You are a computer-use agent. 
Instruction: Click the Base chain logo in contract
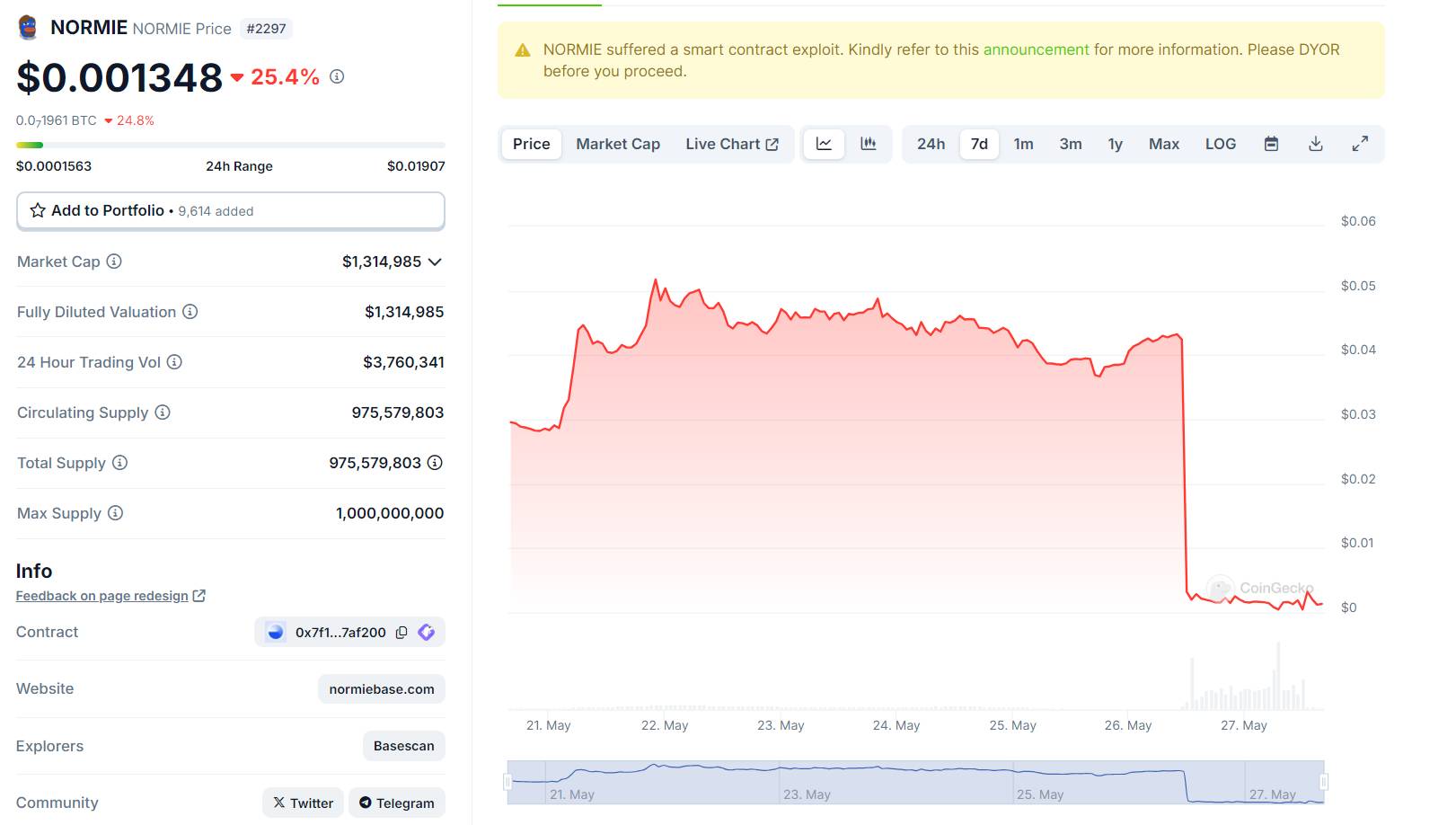click(x=276, y=633)
